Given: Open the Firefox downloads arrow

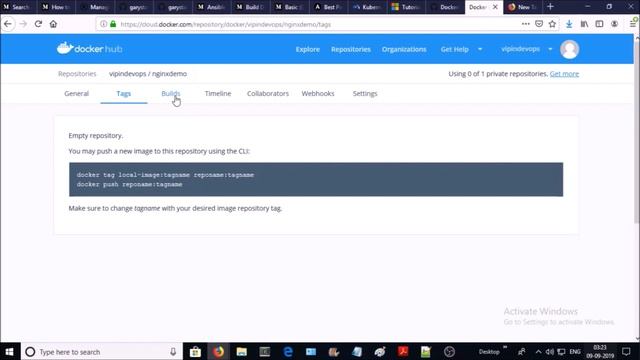Looking at the screenshot, I should pos(569,24).
